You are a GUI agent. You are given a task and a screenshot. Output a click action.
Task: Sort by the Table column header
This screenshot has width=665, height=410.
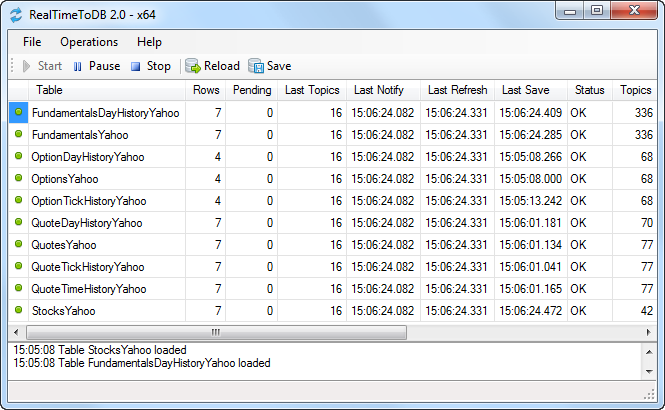coord(49,90)
